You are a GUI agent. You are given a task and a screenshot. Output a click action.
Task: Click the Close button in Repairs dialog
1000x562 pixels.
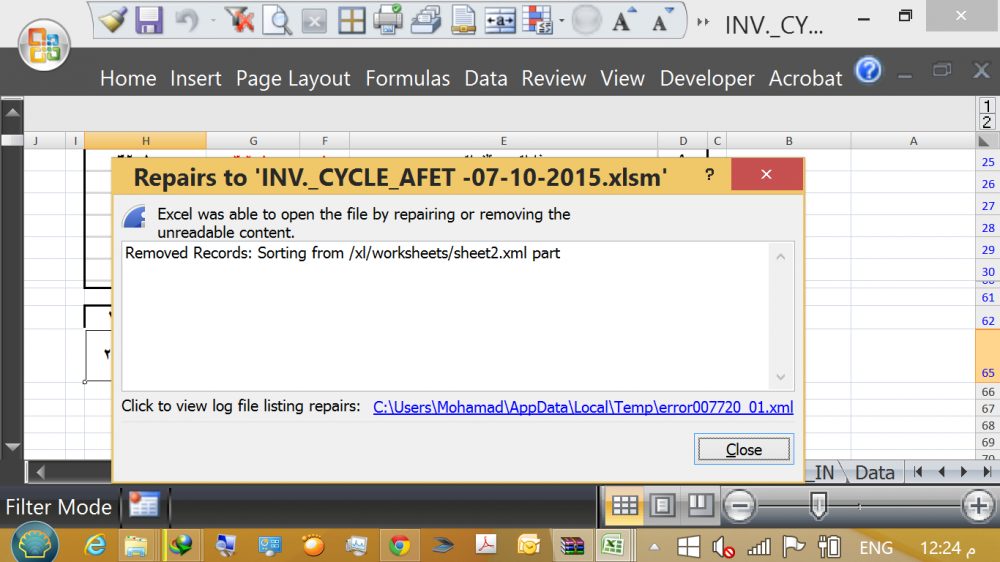click(x=744, y=449)
